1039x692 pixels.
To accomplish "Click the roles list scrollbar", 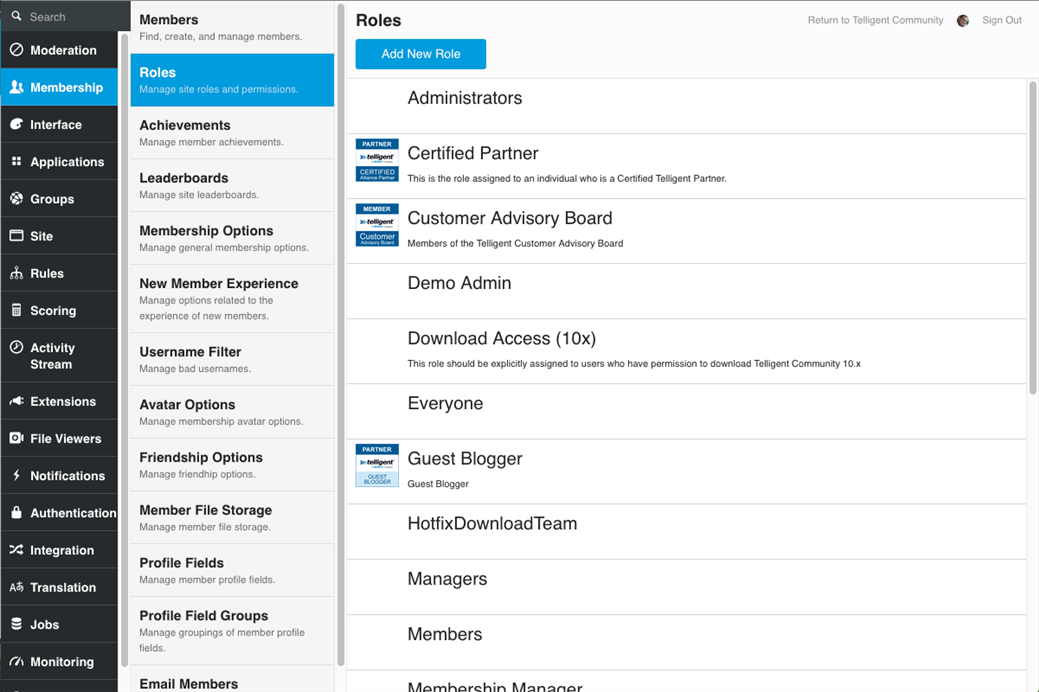I will [x=1032, y=238].
